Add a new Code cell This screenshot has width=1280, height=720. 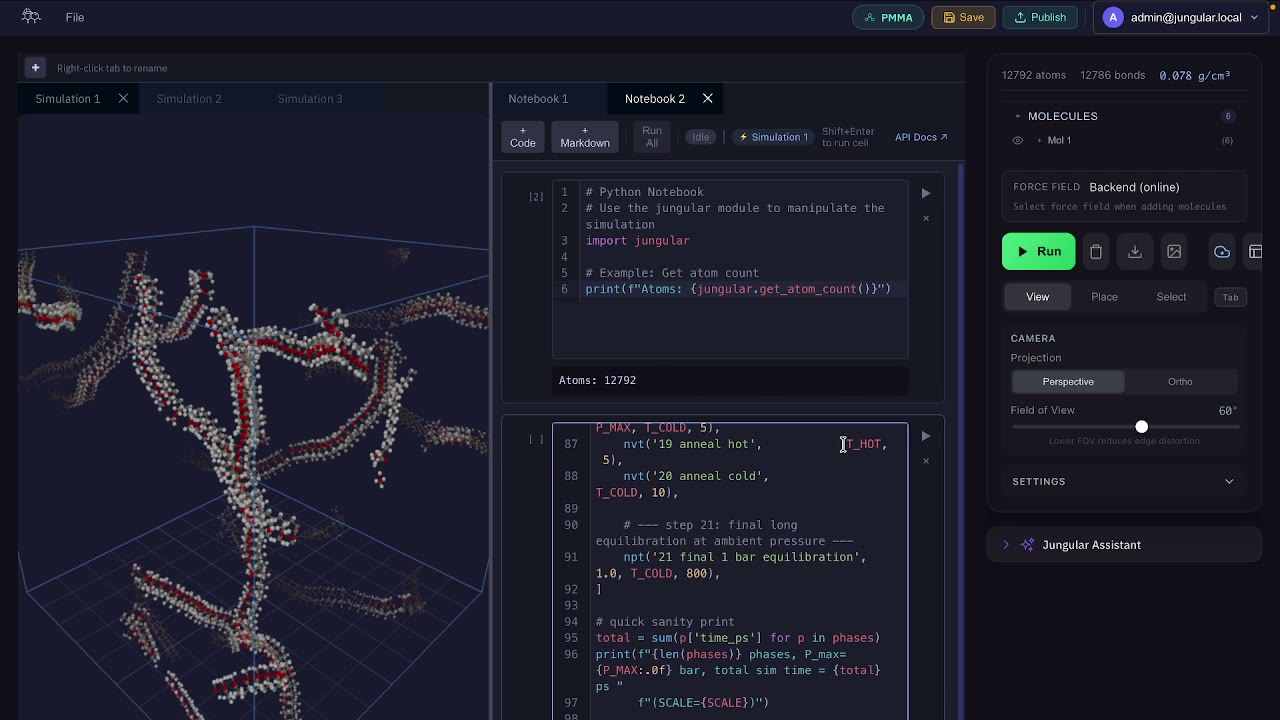click(523, 137)
